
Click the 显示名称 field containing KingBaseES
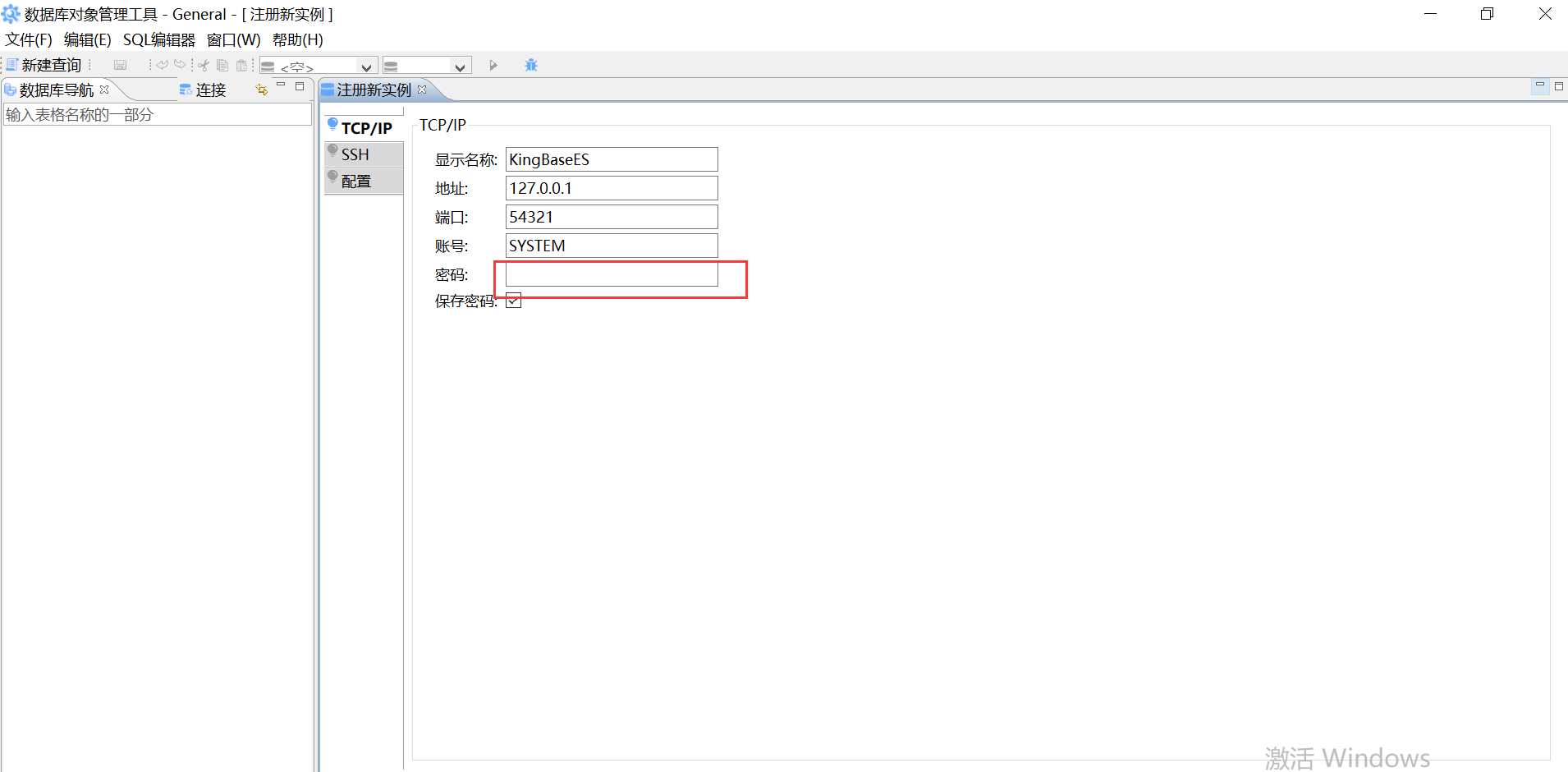pos(612,159)
